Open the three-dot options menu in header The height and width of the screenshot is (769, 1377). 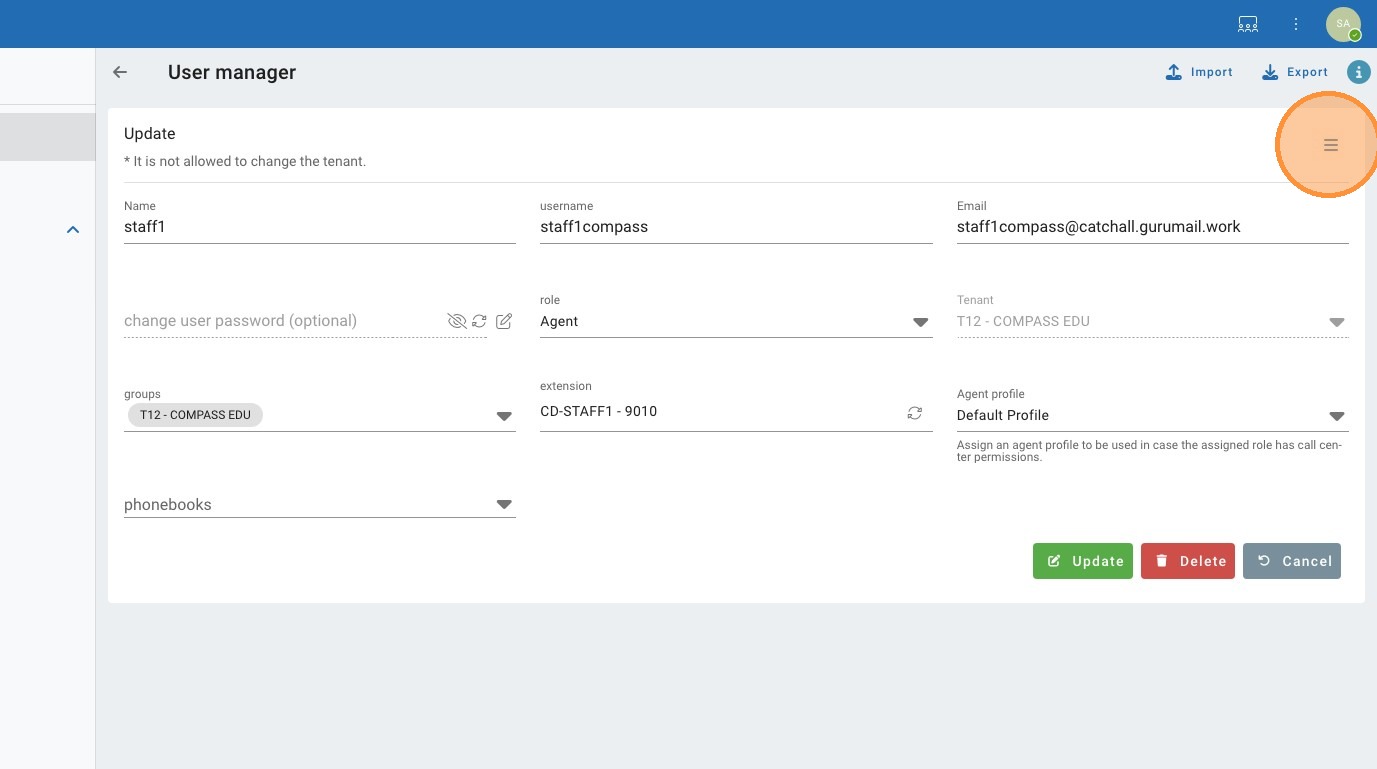1296,24
